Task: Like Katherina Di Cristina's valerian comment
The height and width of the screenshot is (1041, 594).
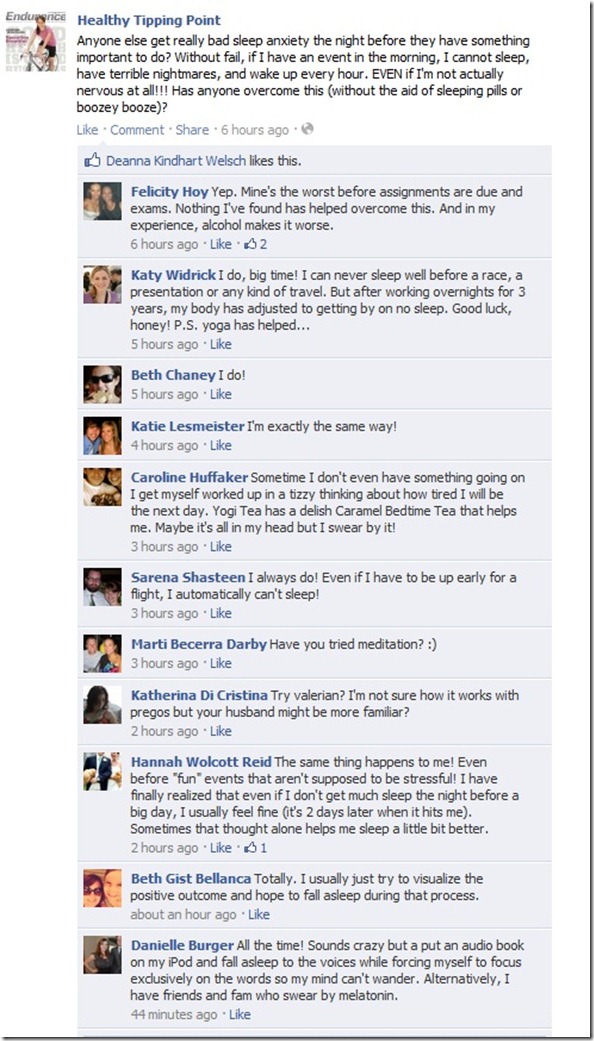Action: click(221, 731)
